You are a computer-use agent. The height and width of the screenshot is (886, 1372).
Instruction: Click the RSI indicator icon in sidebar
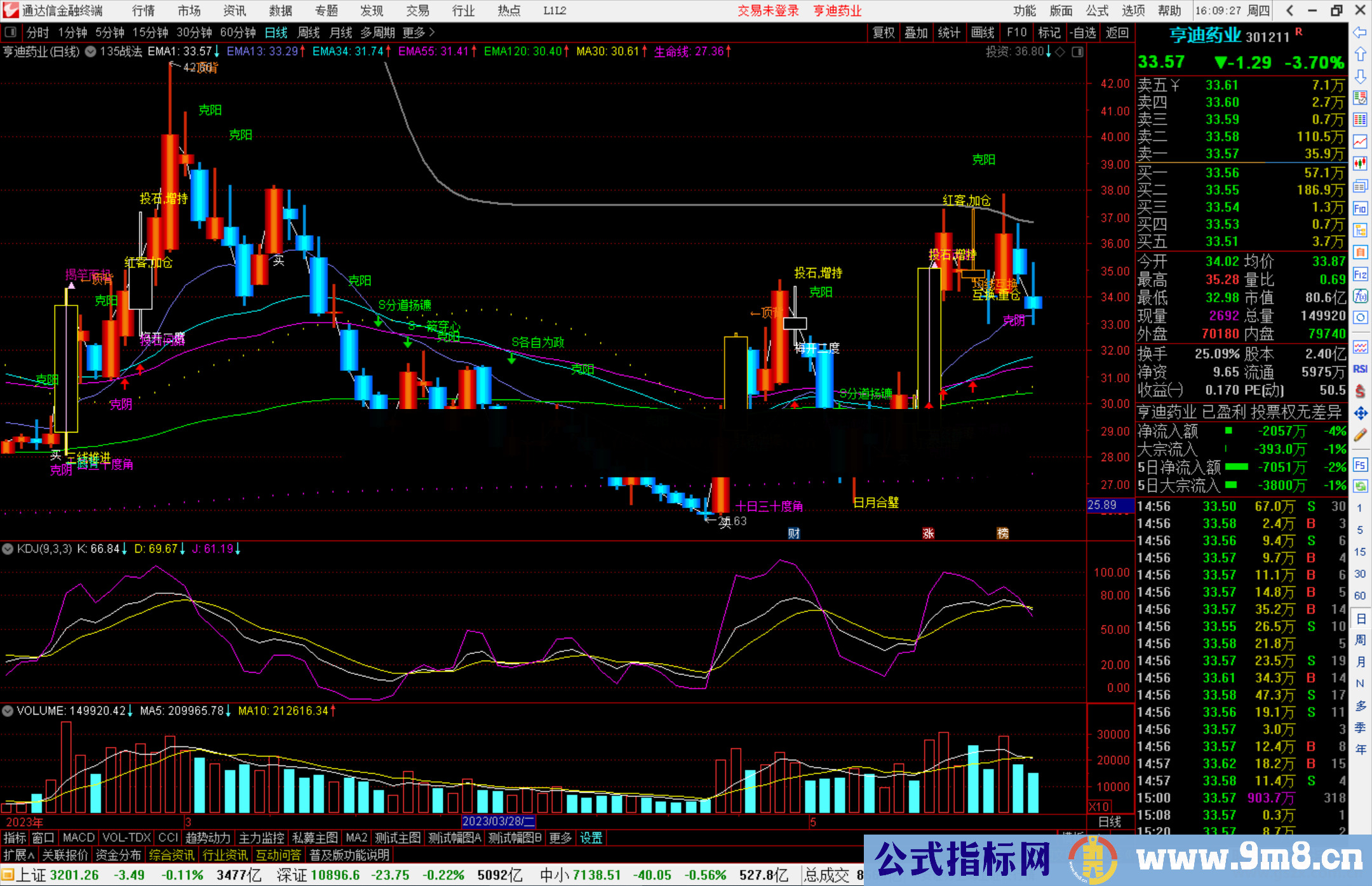tap(1360, 369)
